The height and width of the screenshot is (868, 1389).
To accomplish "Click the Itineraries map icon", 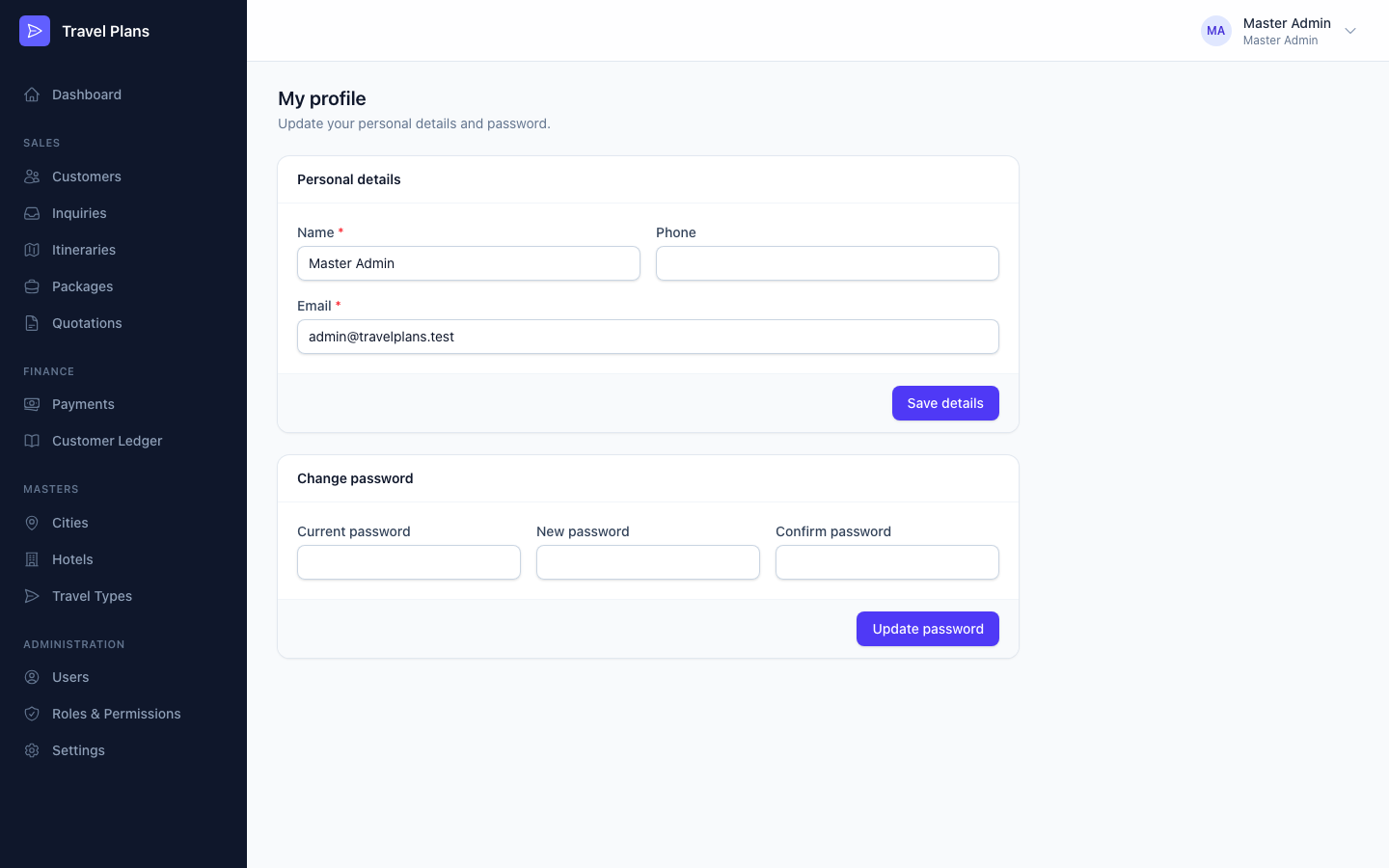I will point(32,250).
